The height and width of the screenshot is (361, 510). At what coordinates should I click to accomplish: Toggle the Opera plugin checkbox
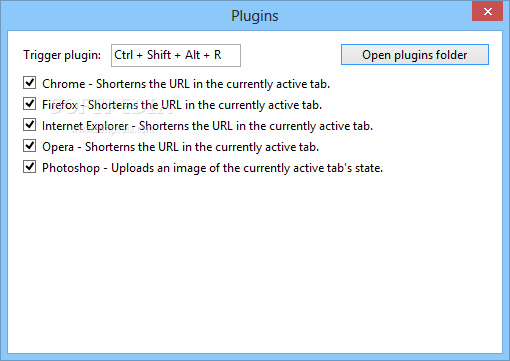coord(30,146)
